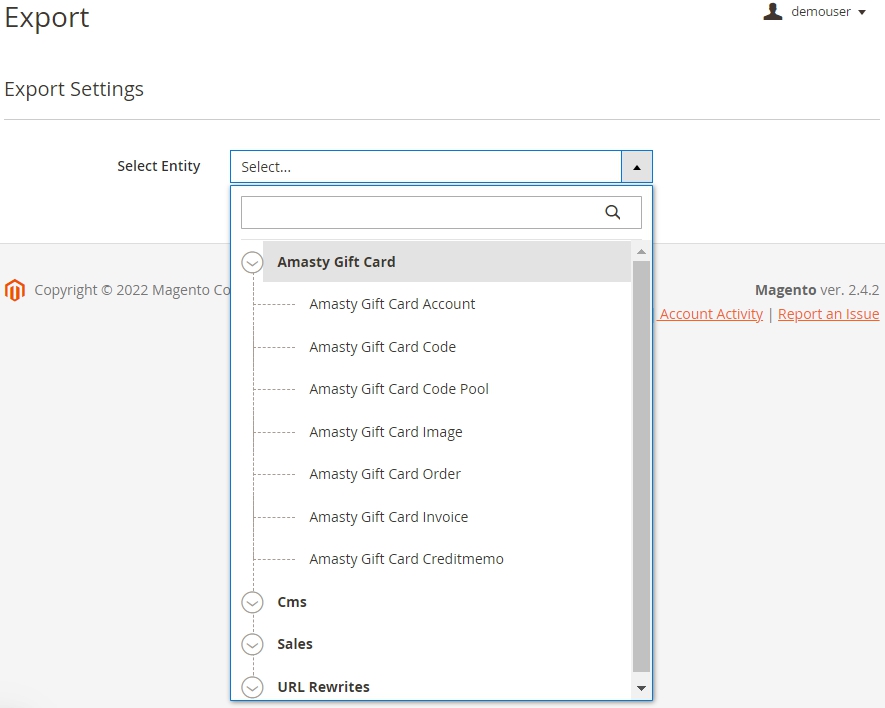Click the scrollbar down arrow
Screen dimensions: 885x708
click(641, 688)
